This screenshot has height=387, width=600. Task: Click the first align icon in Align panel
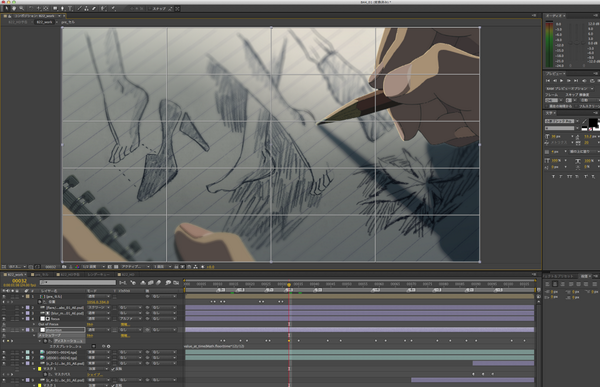point(548,284)
